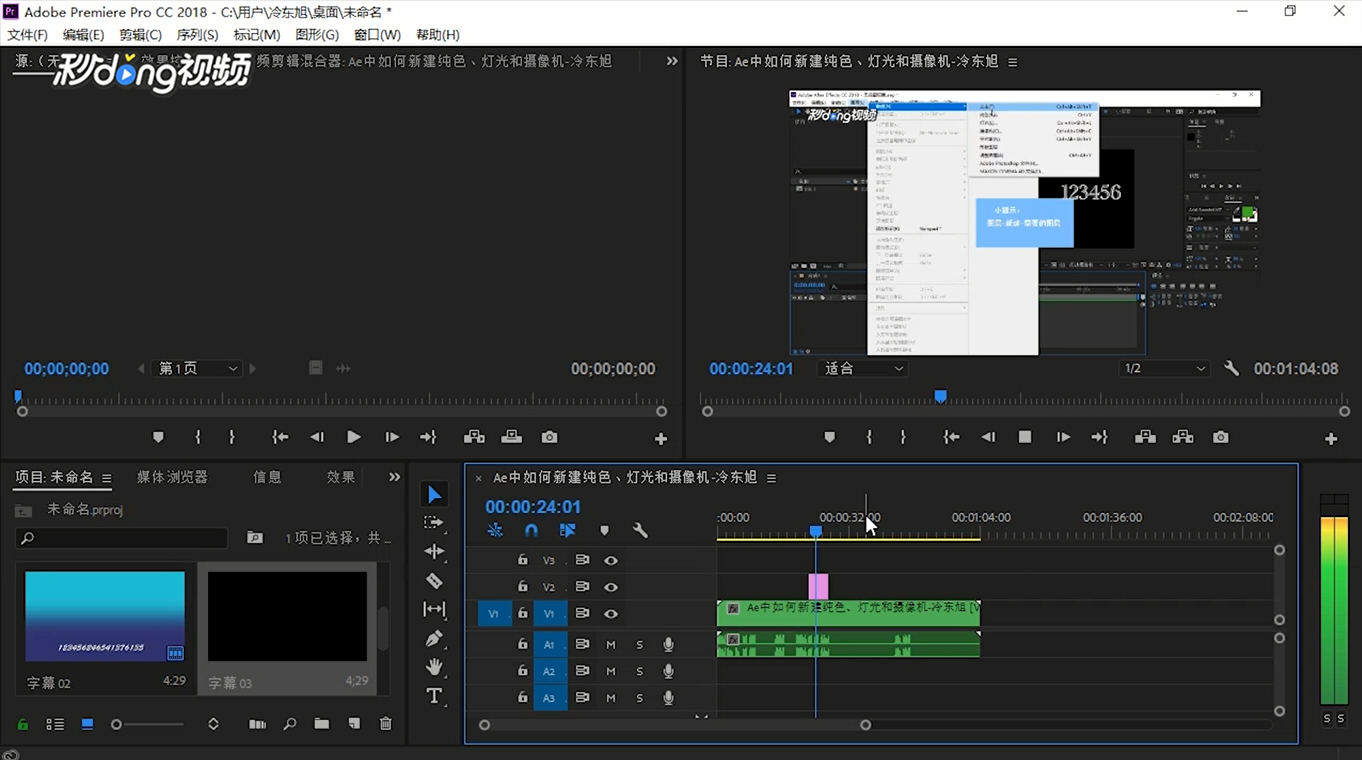The image size is (1362, 760).
Task: Open the zoom level dropdown showing 适合
Action: click(862, 368)
